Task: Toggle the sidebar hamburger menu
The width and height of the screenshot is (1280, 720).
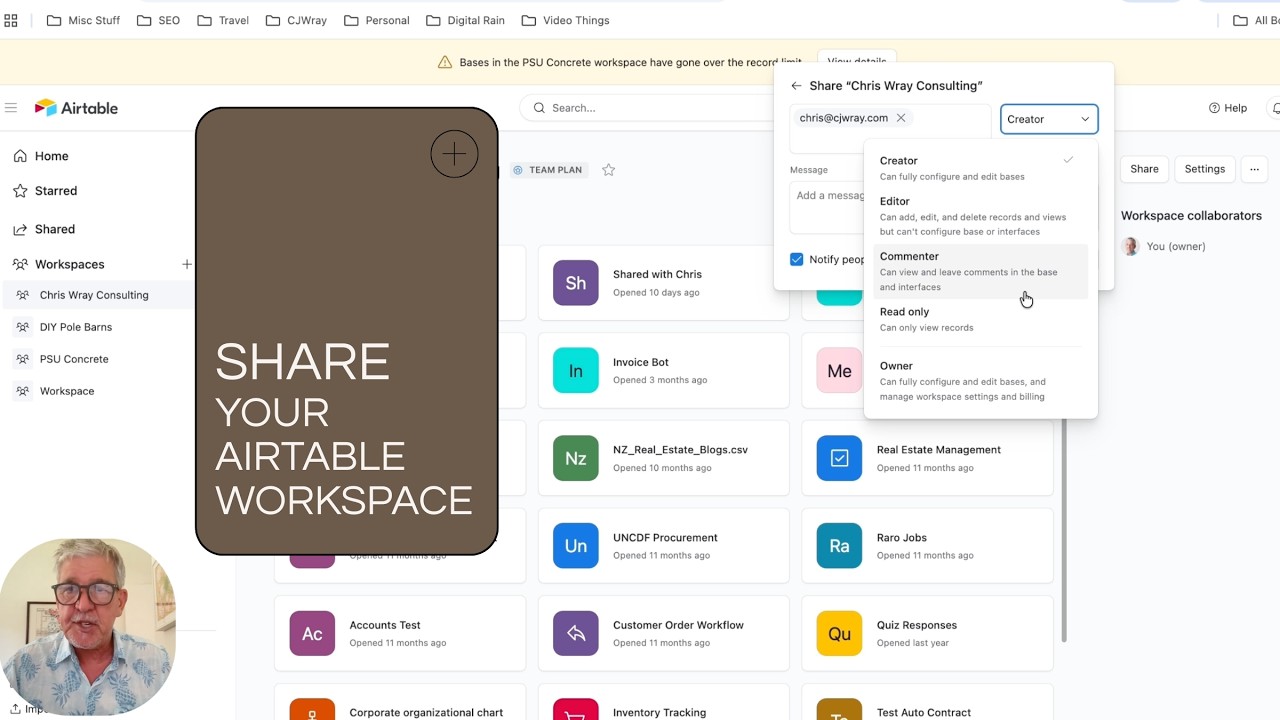Action: coord(11,108)
